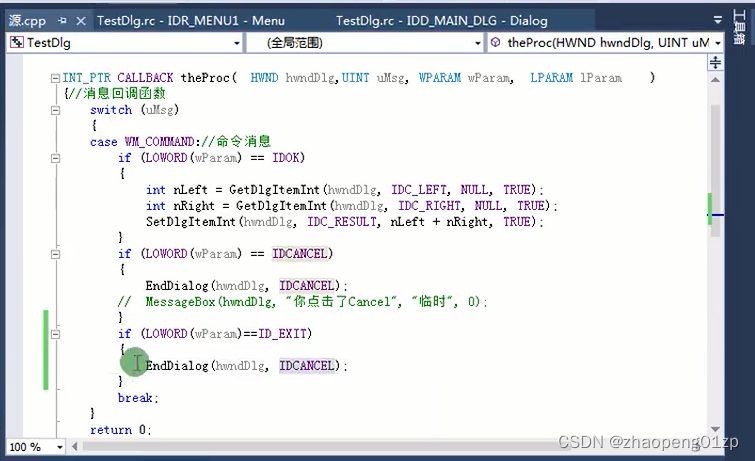755x461 pixels.
Task: Switch to the TestDlg.rc IDD_MAIN_DLG Dialog tab
Action: coord(442,21)
